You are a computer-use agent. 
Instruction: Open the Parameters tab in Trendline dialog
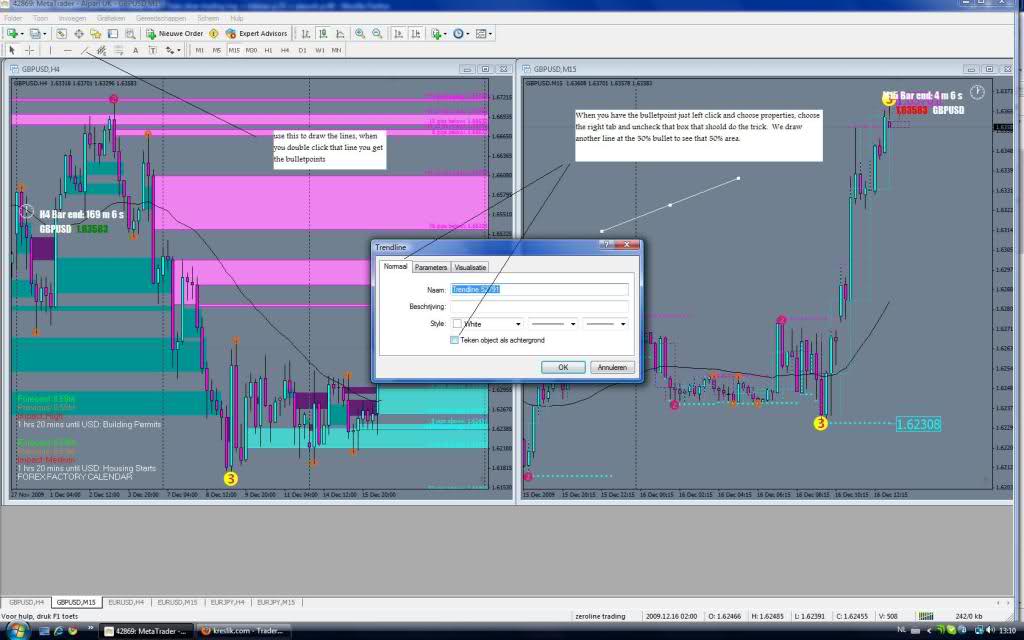(x=431, y=267)
